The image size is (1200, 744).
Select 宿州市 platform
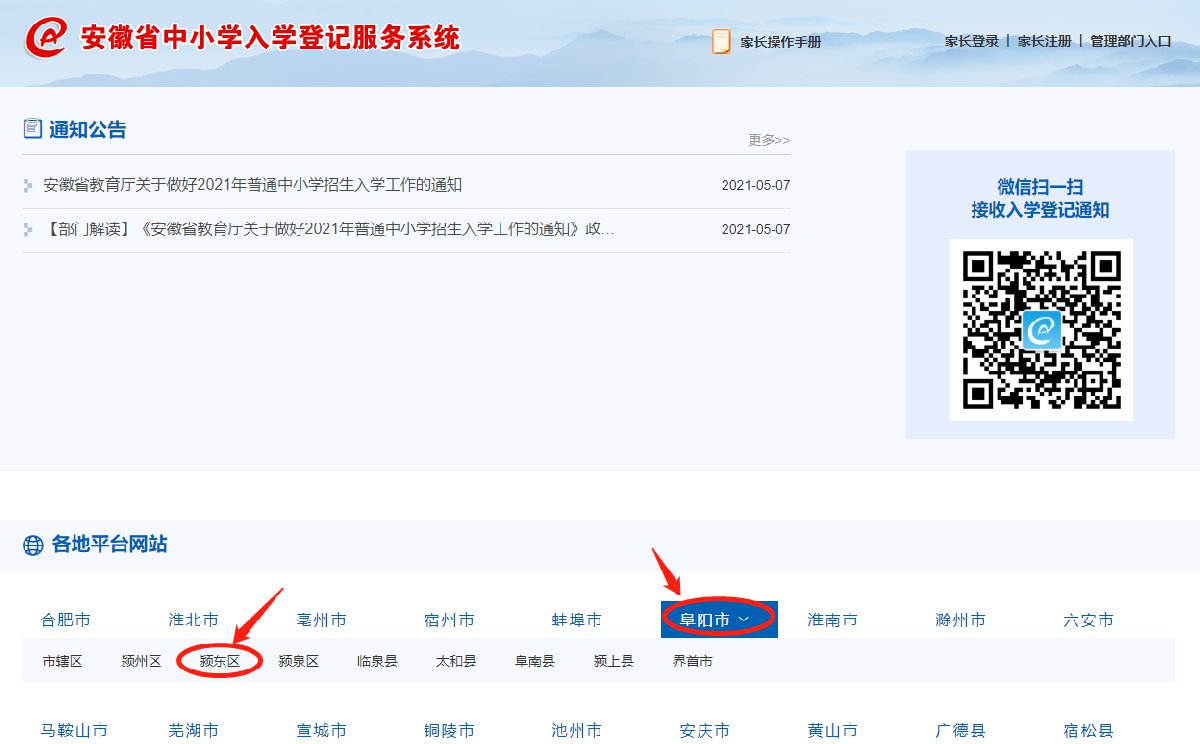450,620
